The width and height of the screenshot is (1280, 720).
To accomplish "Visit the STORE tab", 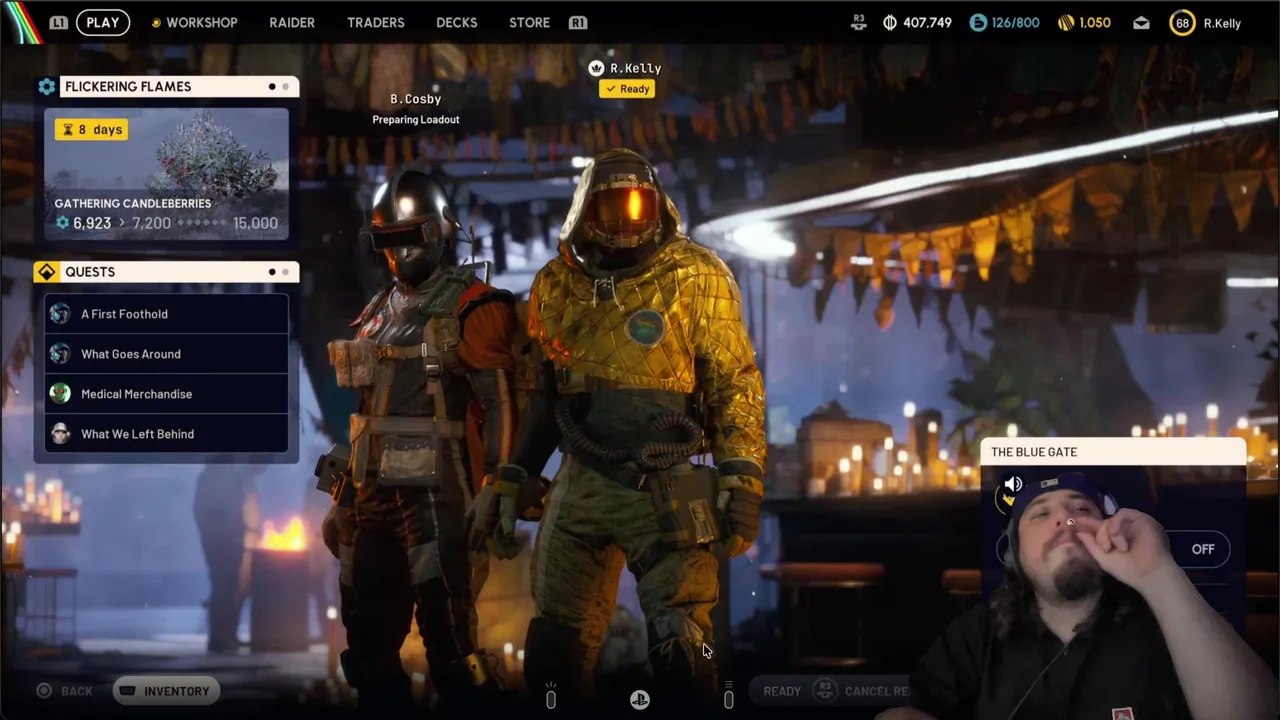I will point(529,22).
